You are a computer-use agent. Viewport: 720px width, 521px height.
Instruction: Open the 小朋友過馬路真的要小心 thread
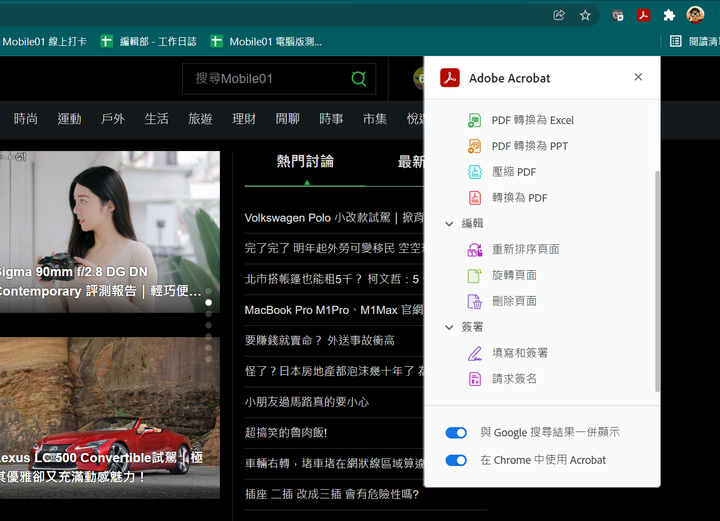[307, 402]
